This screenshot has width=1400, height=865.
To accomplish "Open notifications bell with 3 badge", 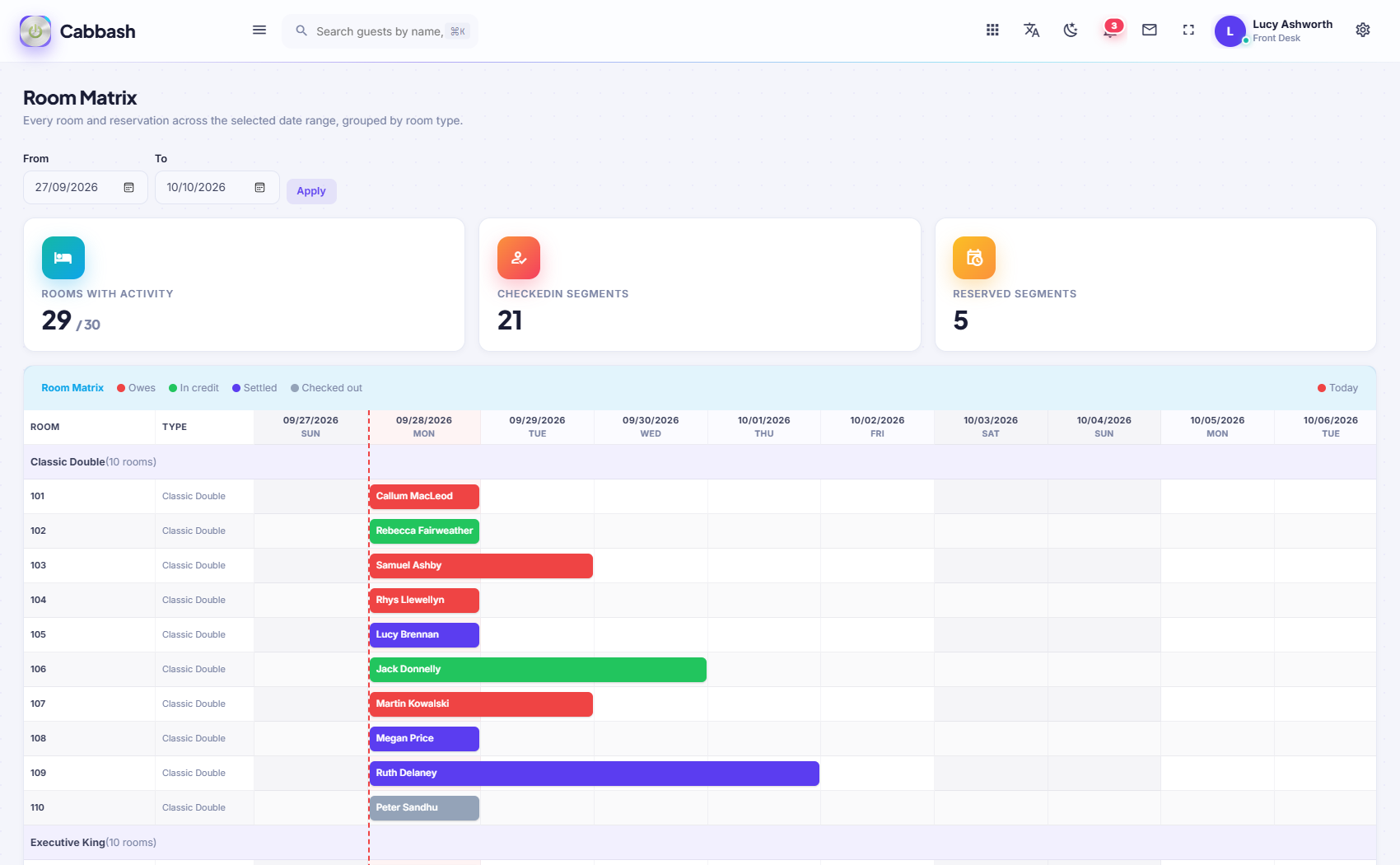I will tap(1111, 30).
